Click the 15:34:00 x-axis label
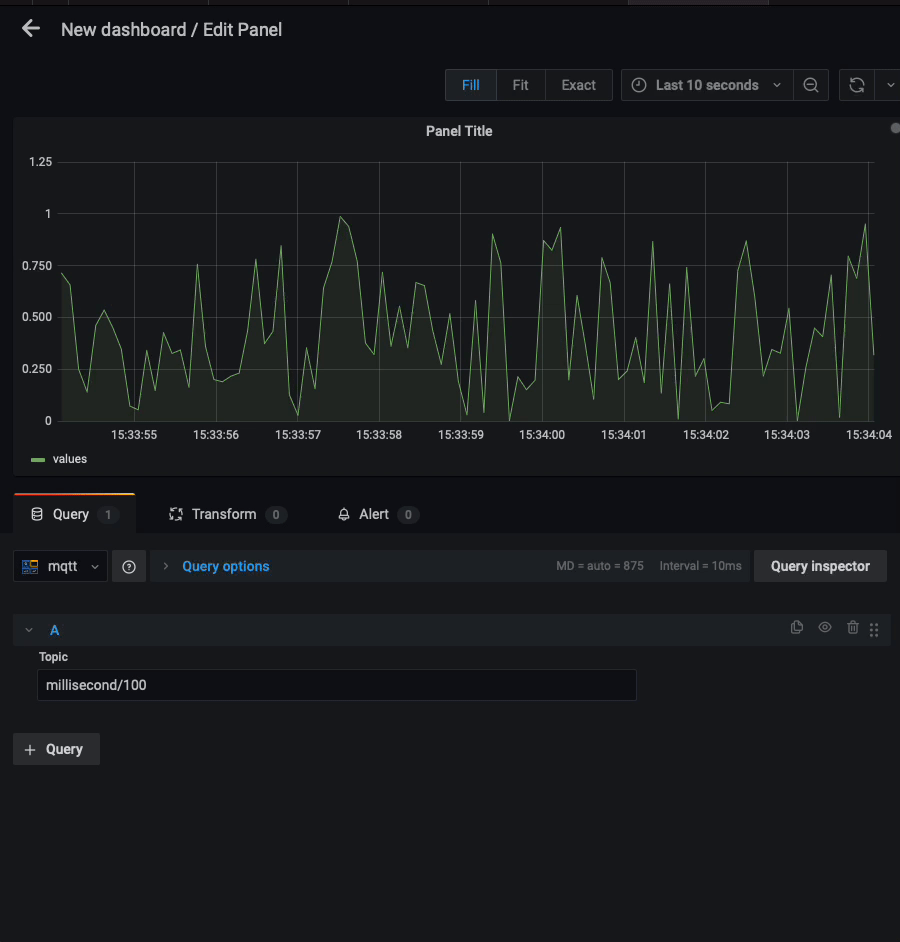 542,434
